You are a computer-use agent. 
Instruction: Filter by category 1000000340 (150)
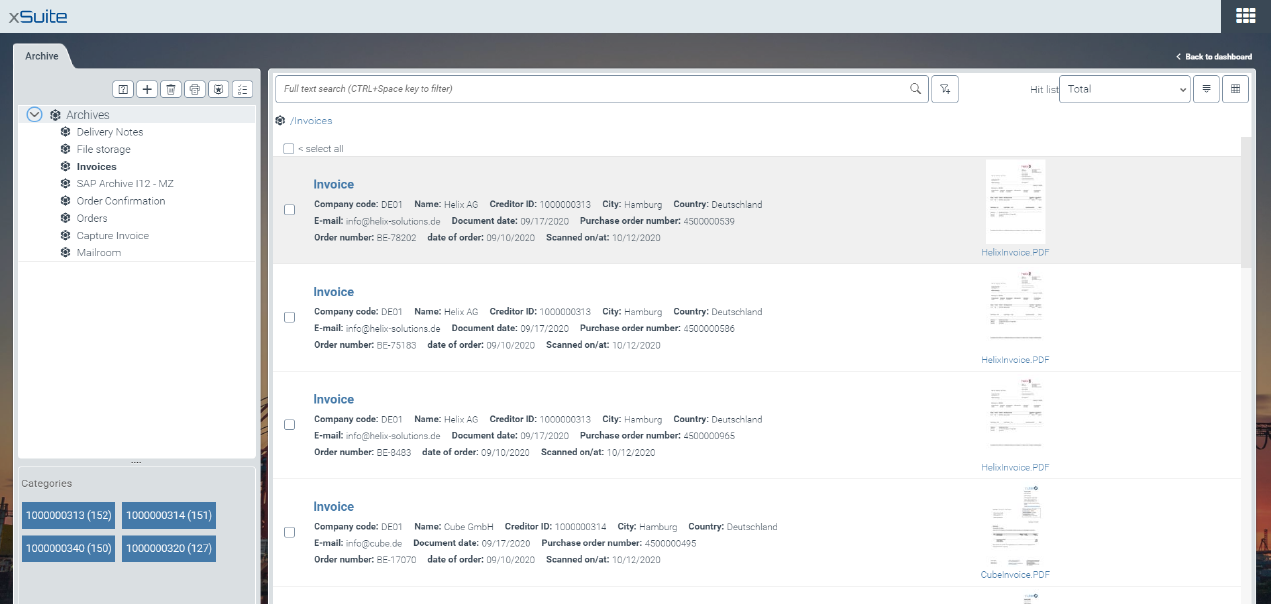[x=69, y=548]
